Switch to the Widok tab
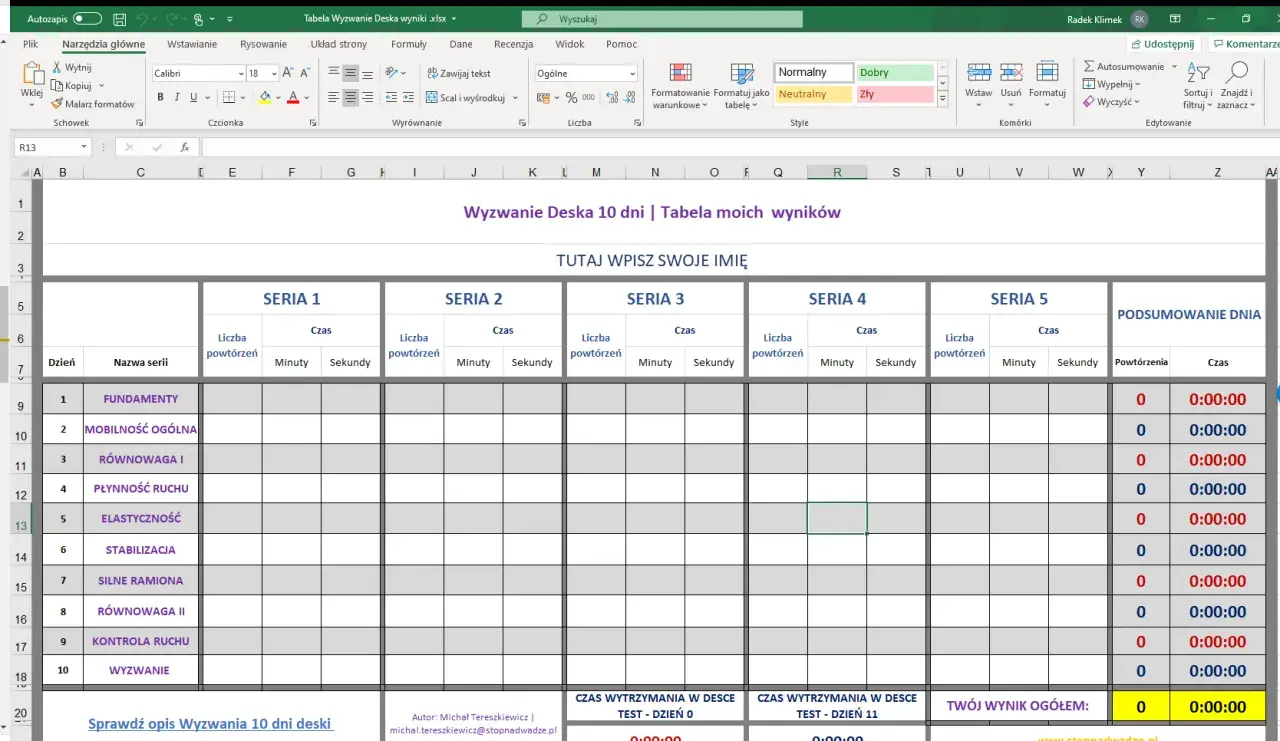This screenshot has height=741, width=1280. 569,44
